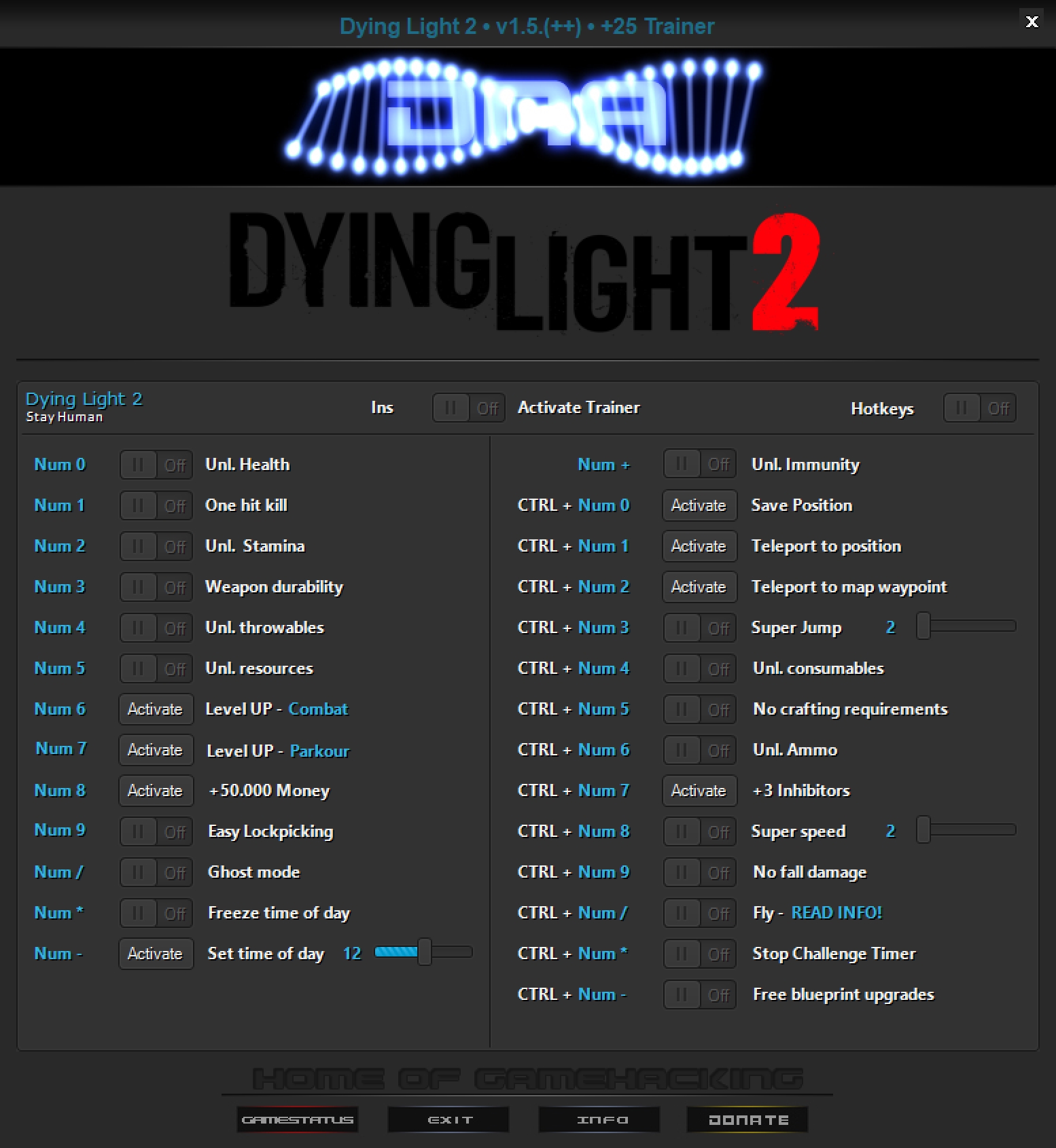The width and height of the screenshot is (1056, 1148).
Task: Enable the Super Jump toggle
Action: [700, 628]
